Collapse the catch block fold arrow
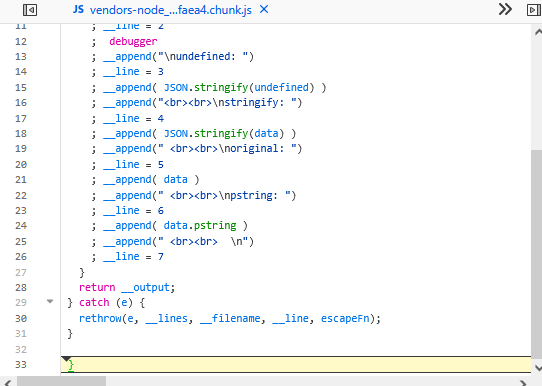Image resolution: width=542 pixels, height=386 pixels. point(50,302)
